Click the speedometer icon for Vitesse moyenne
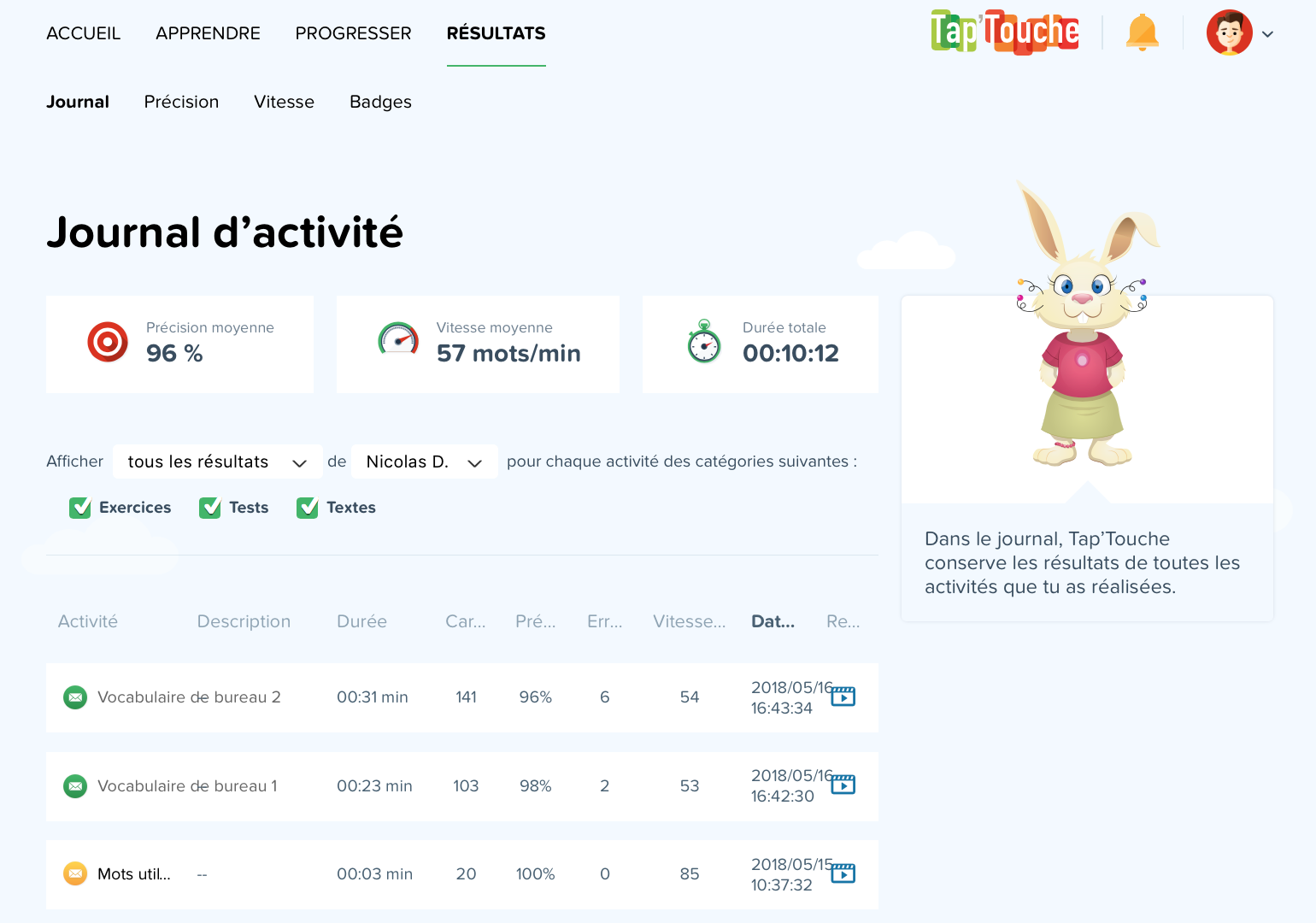The height and width of the screenshot is (923, 1316). [x=397, y=340]
